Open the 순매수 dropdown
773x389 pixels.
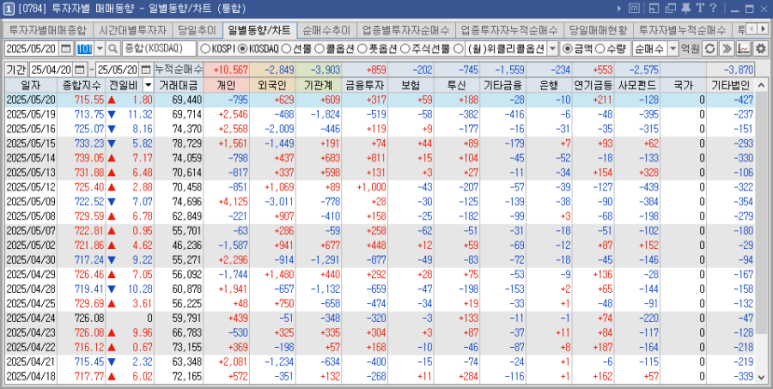672,48
